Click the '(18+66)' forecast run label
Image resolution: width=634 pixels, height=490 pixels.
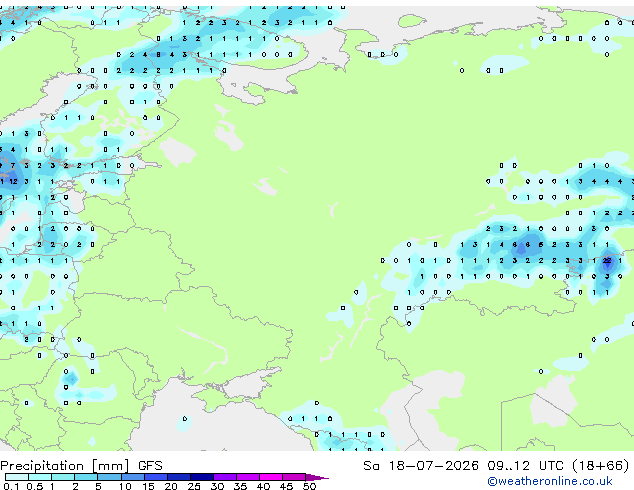pyautogui.click(x=601, y=466)
